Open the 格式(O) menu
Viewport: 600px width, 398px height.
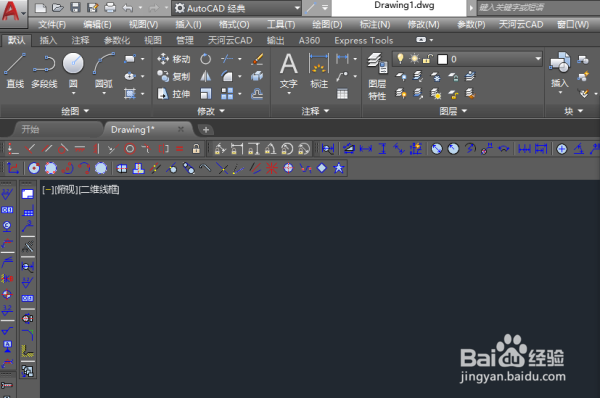coord(234,24)
